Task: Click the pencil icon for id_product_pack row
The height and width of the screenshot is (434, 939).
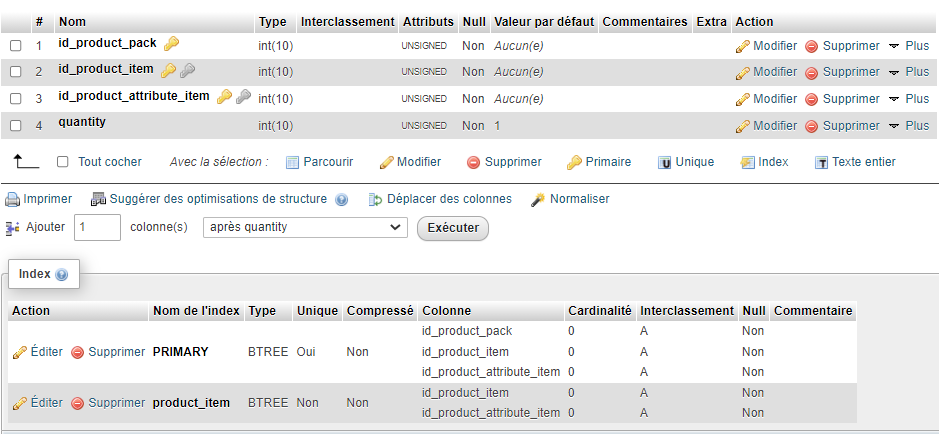Action: click(x=742, y=46)
